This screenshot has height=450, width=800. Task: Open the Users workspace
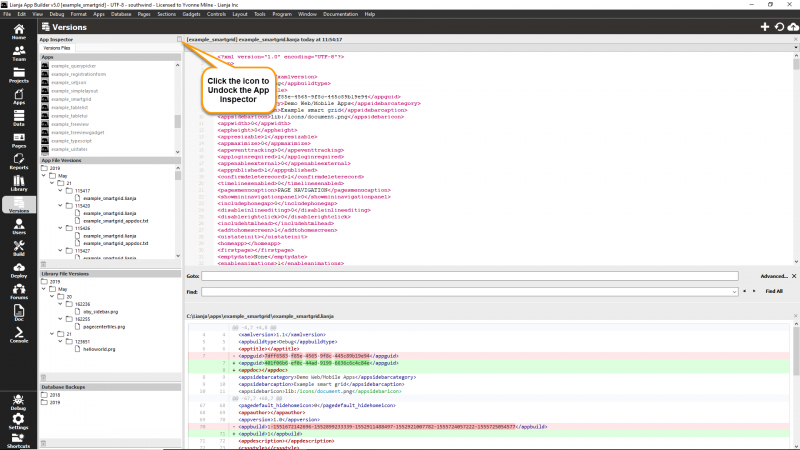19,227
